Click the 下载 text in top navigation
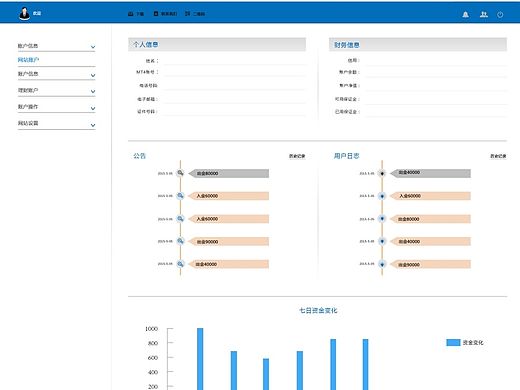Image resolution: width=520 pixels, height=390 pixels. tap(140, 14)
